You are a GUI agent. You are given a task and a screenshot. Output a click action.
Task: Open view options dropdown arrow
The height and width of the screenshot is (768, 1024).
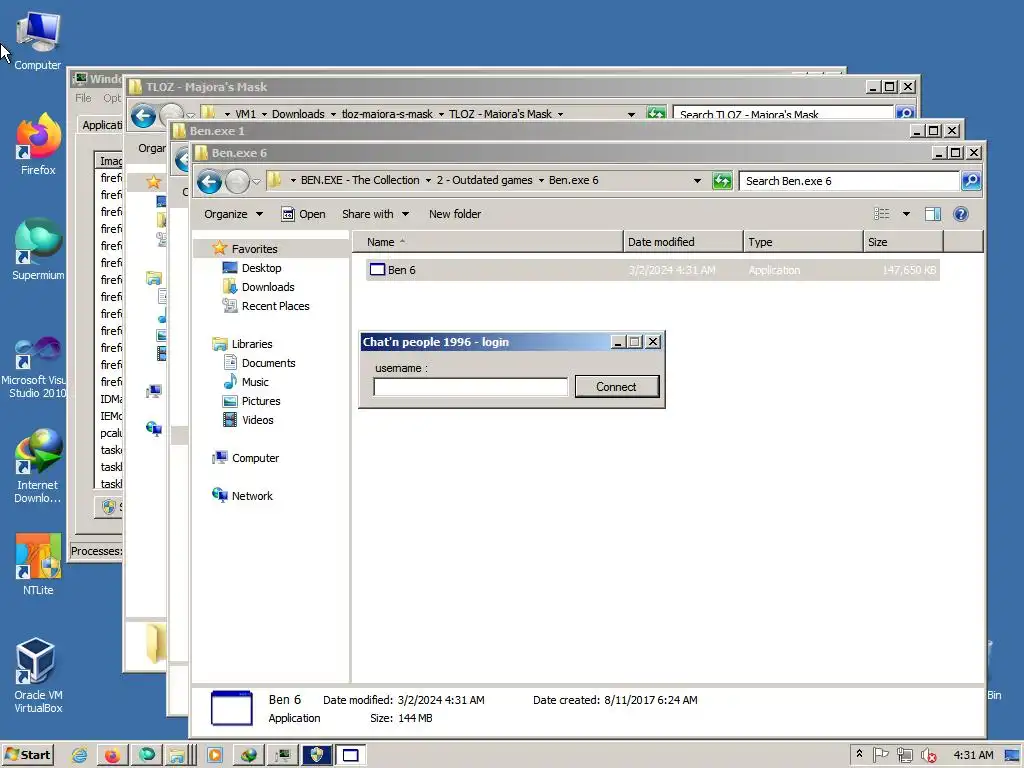(906, 214)
